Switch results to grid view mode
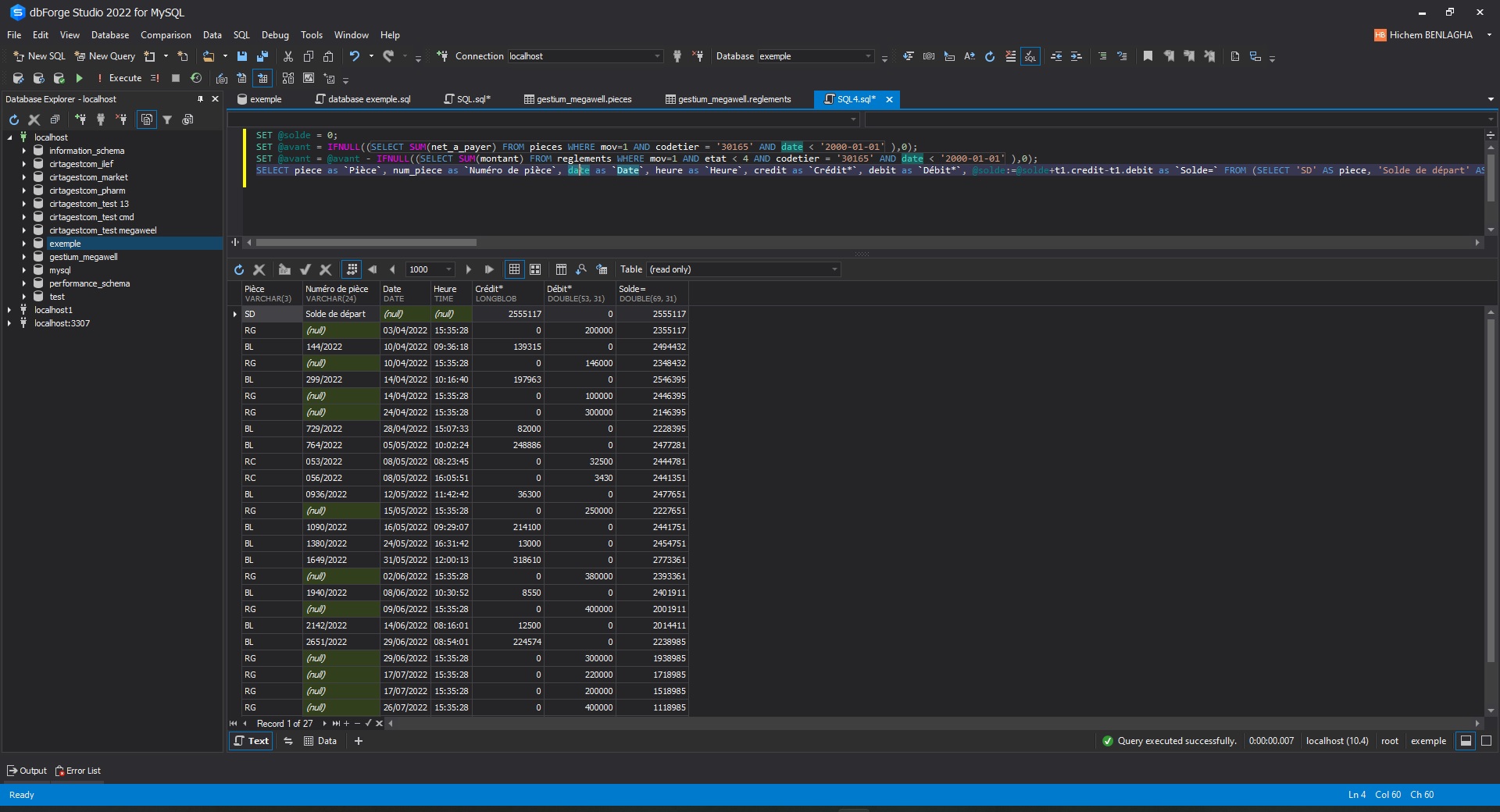The image size is (1500, 812). pyautogui.click(x=514, y=269)
